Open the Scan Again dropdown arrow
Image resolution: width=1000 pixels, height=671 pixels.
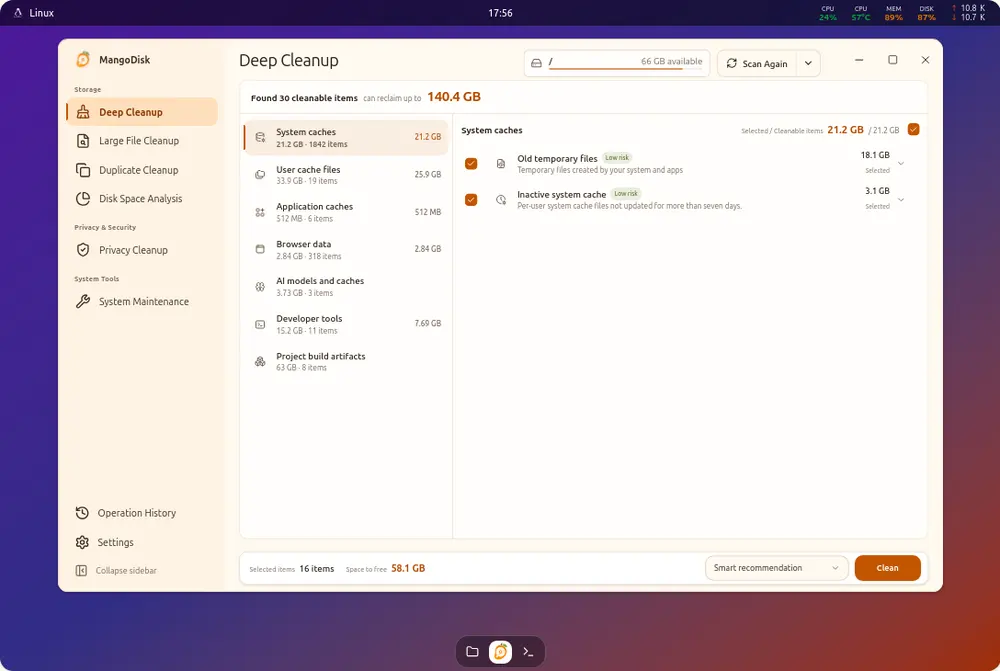point(808,63)
